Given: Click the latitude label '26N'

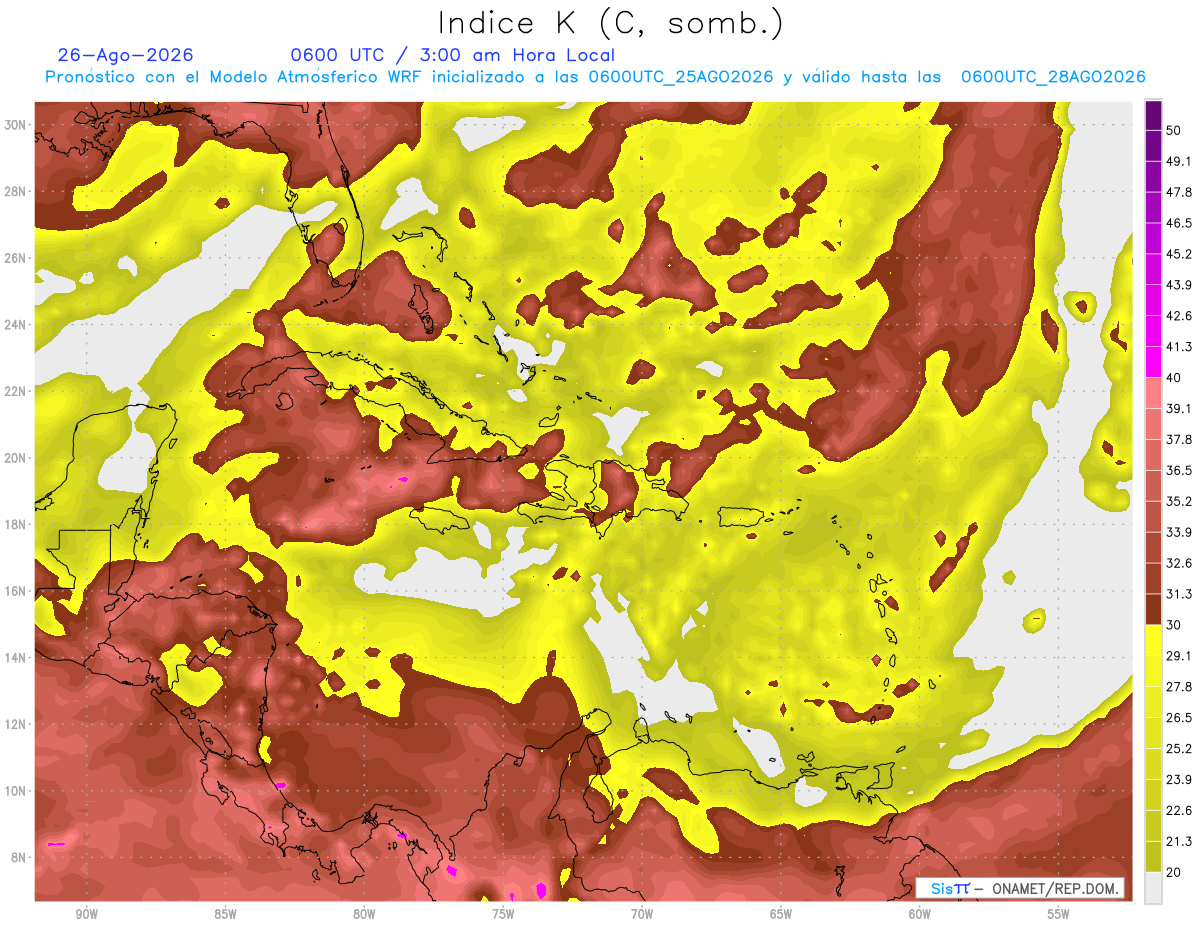Looking at the screenshot, I should 16,258.
